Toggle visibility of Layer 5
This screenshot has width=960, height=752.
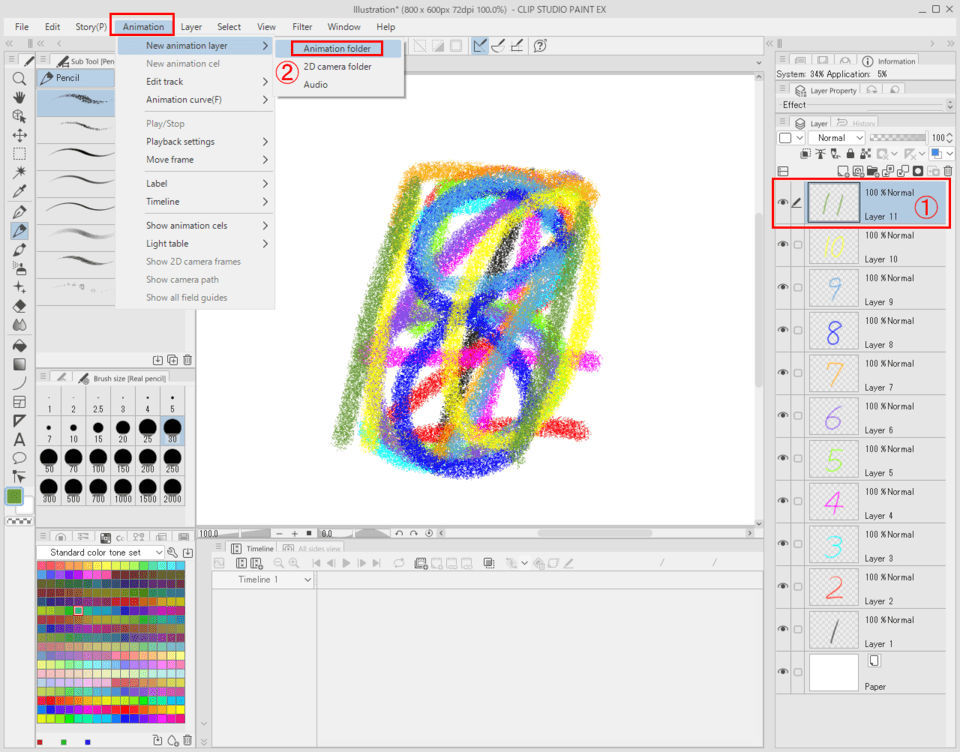coord(783,458)
